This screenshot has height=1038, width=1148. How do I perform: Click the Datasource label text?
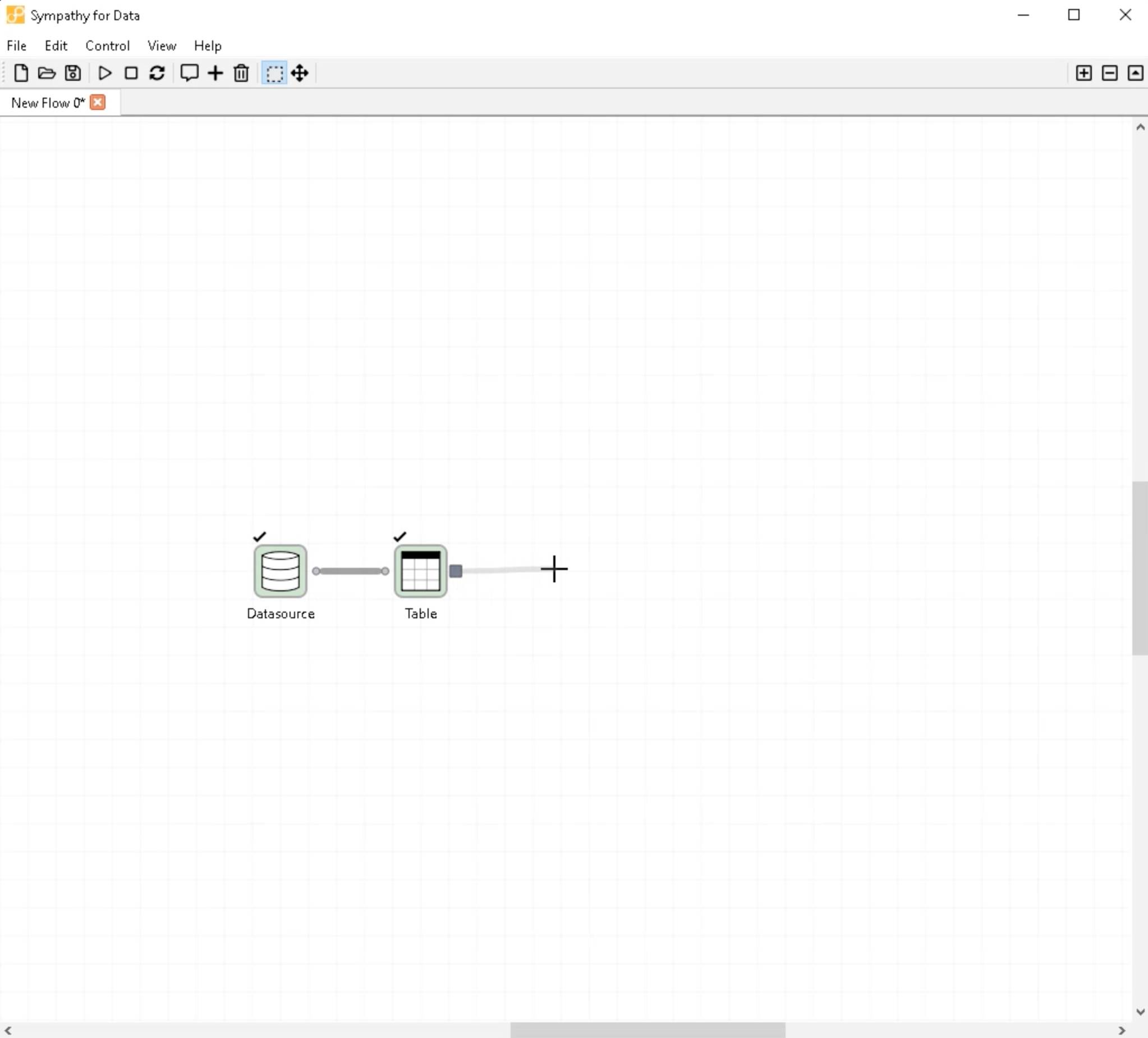click(x=281, y=614)
